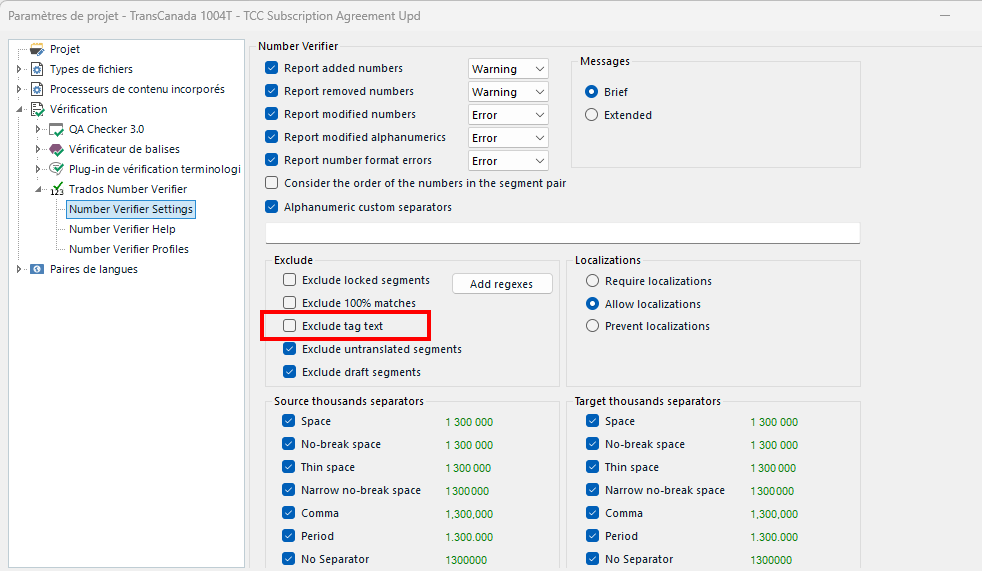Toggle source Narrow no-break space separator
Viewport: 982px width, 571px height.
[x=288, y=490]
